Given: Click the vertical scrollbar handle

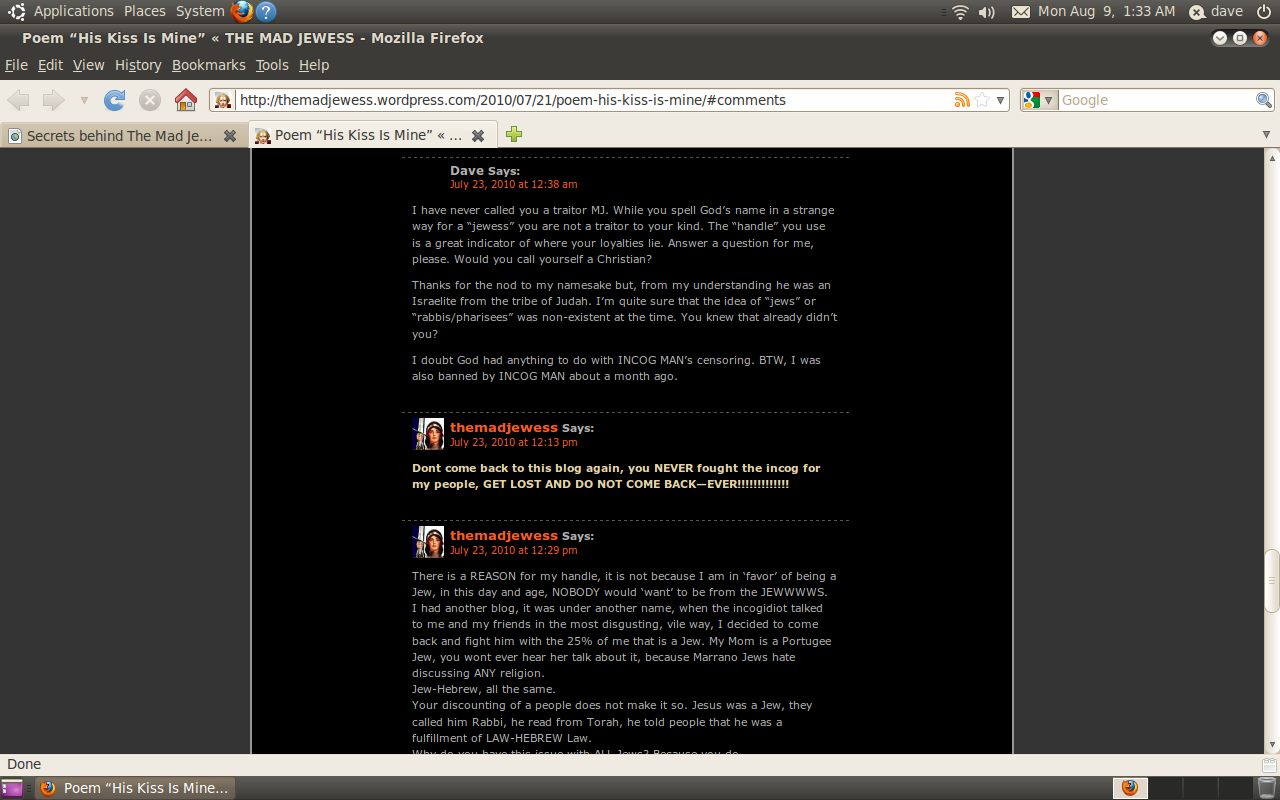Looking at the screenshot, I should click(x=1272, y=578).
